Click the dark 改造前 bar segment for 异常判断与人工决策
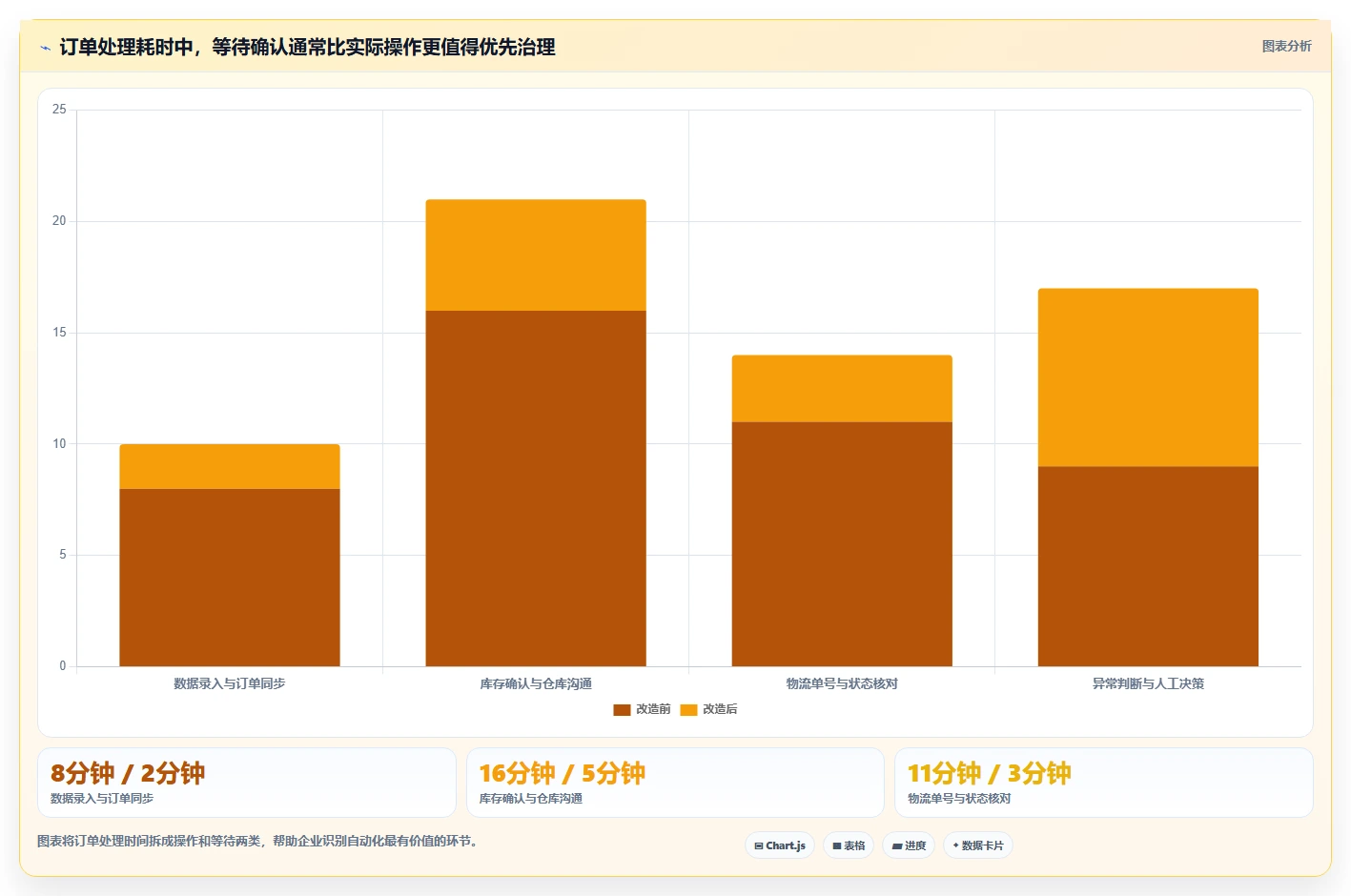 (x=1148, y=566)
